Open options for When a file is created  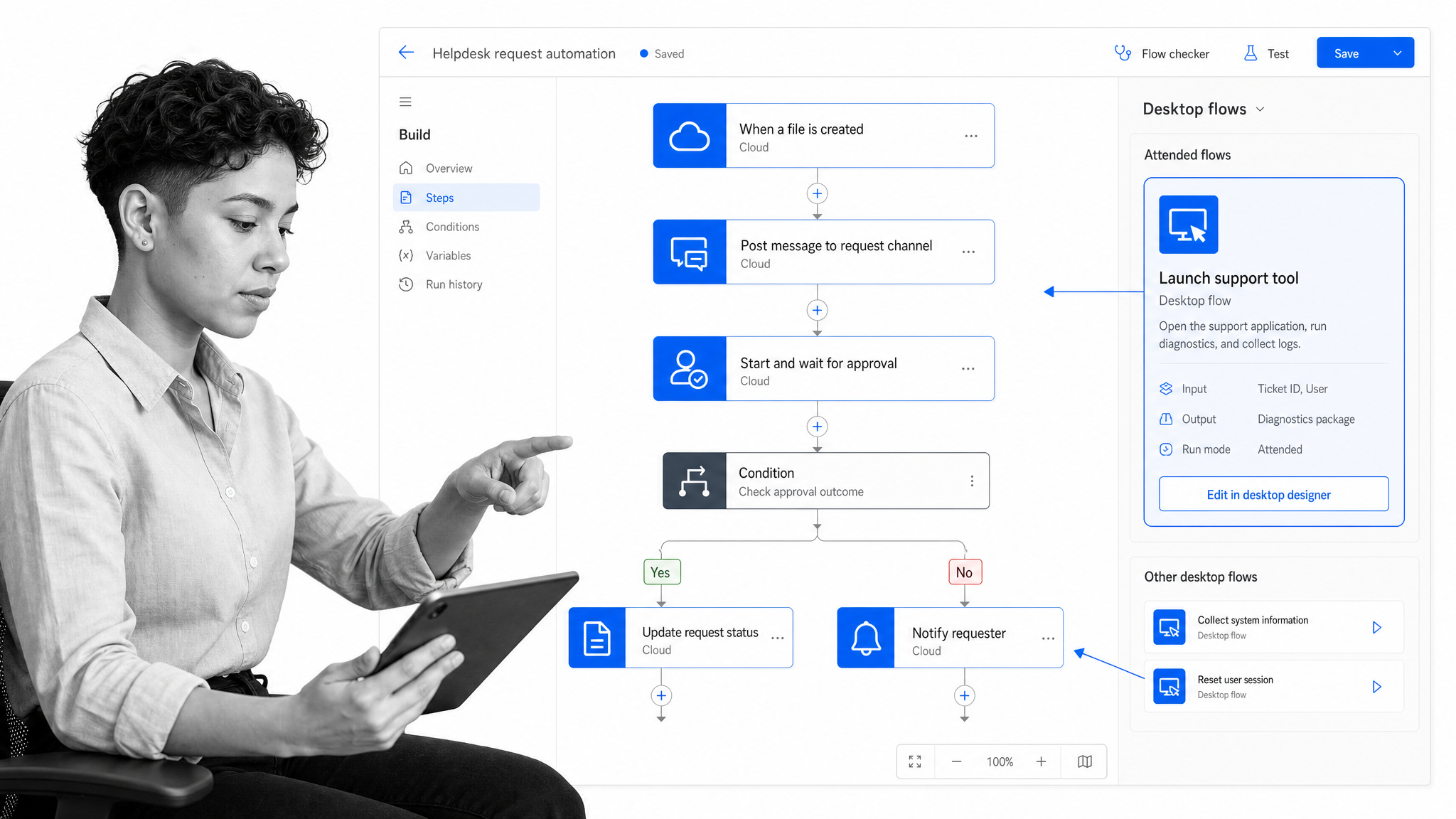click(971, 136)
